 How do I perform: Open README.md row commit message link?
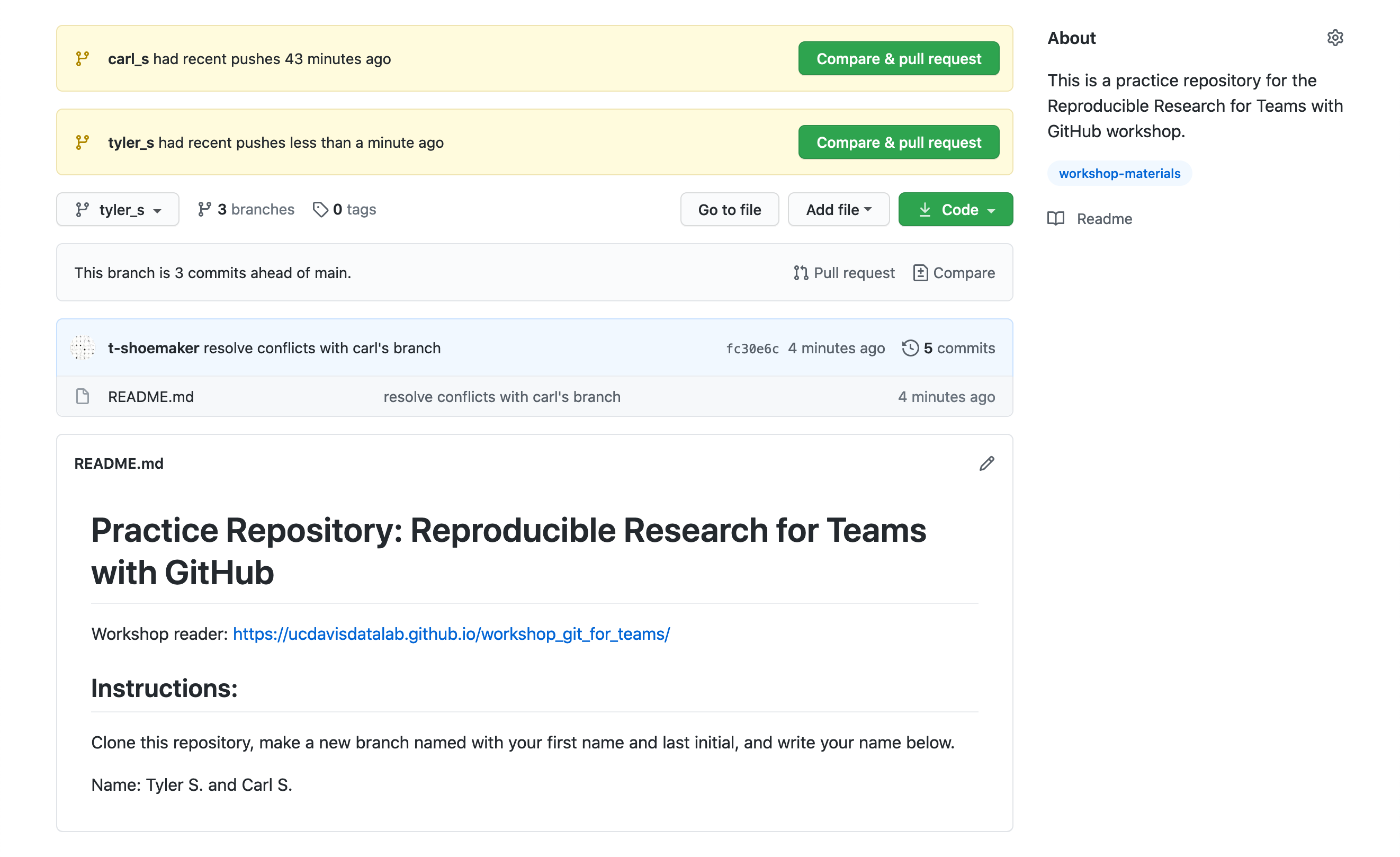pos(502,397)
